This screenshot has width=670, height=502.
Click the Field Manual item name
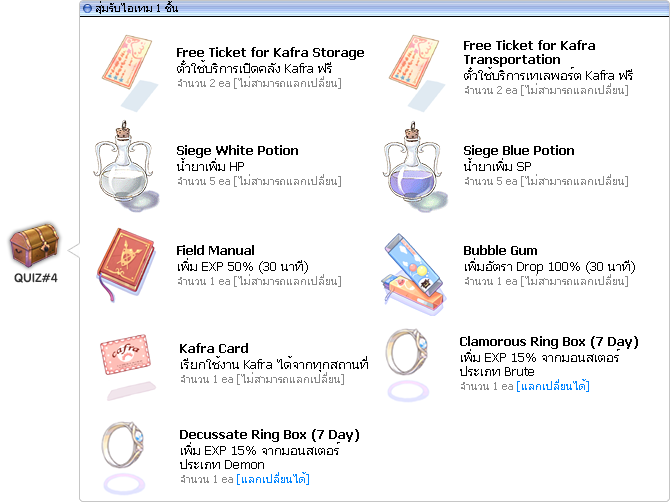point(215,251)
